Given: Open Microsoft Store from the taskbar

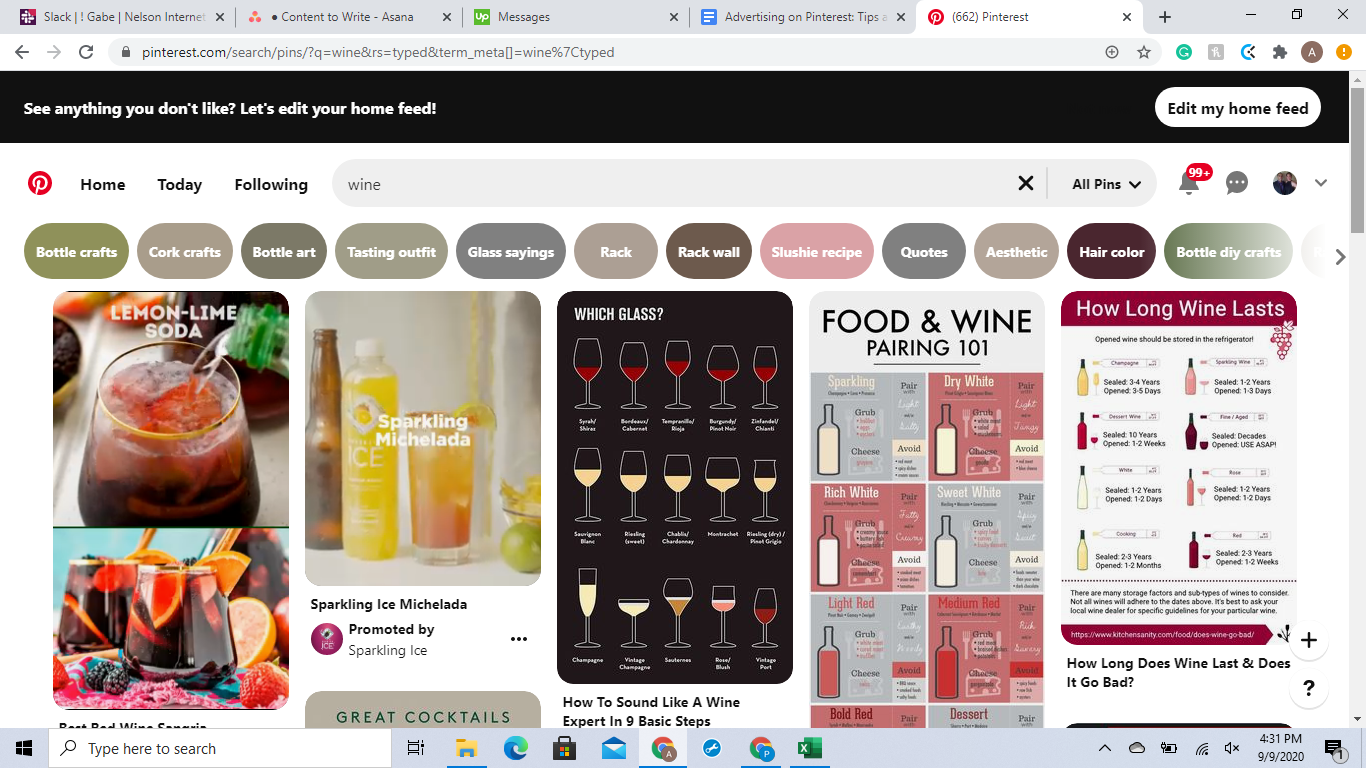Looking at the screenshot, I should click(x=564, y=748).
